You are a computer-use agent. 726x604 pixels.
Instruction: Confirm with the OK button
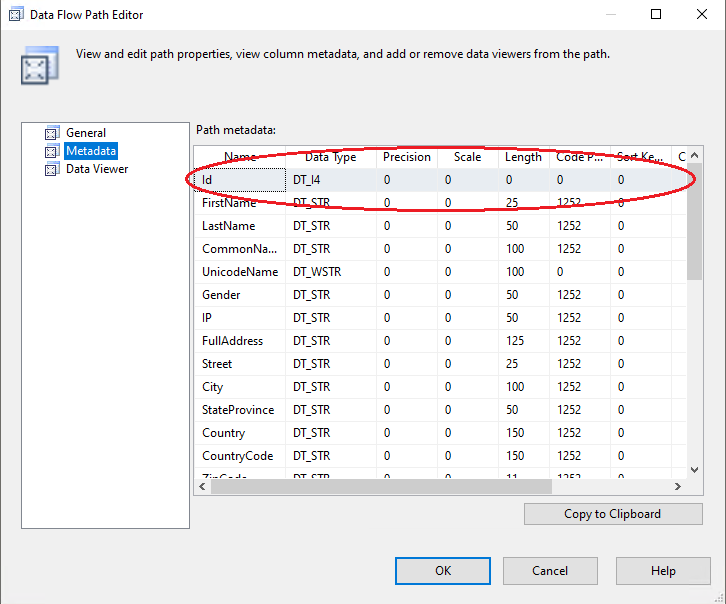click(x=443, y=571)
